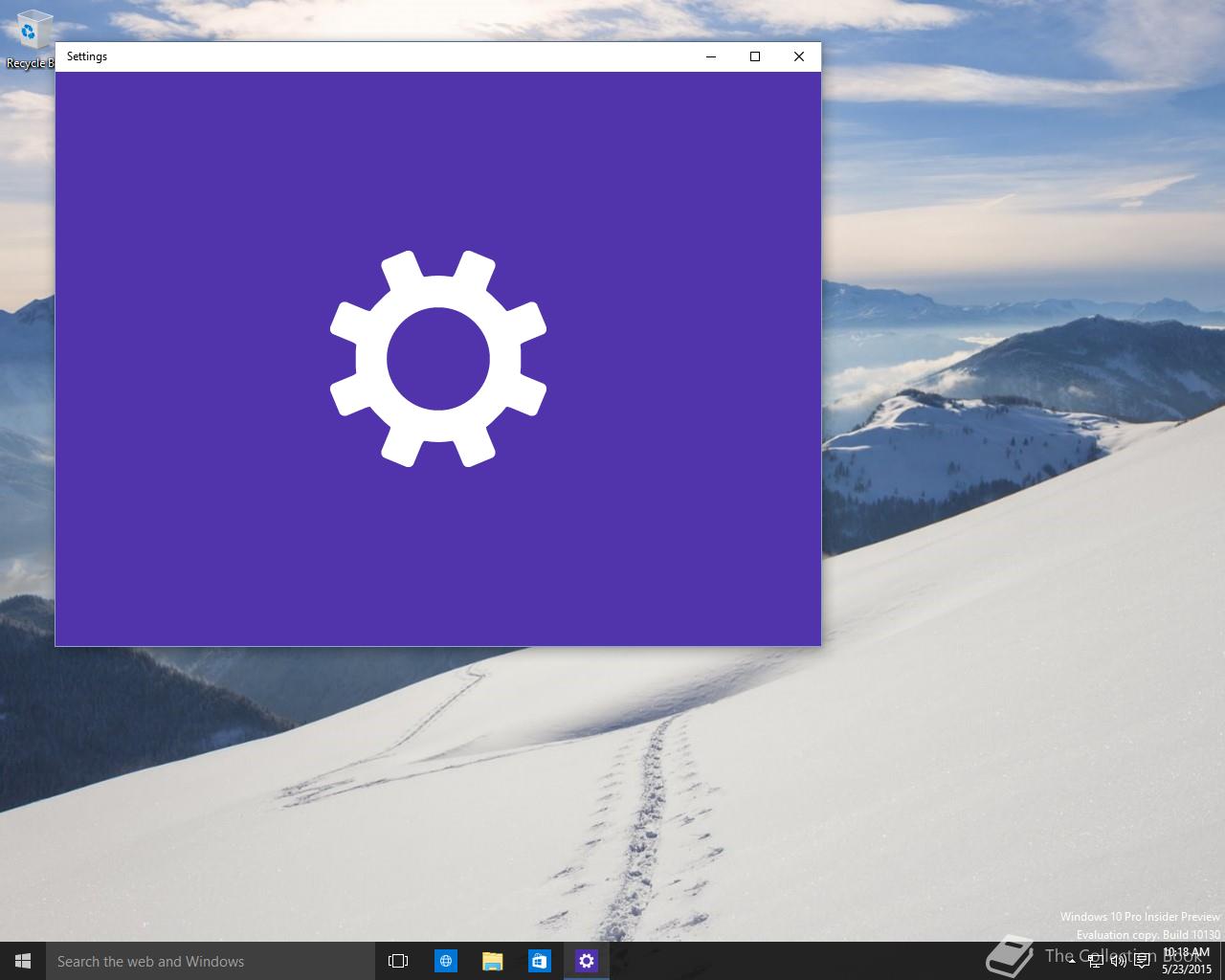Open the Start menu Windows logo
Screen dimensions: 1225x980
coord(23,961)
